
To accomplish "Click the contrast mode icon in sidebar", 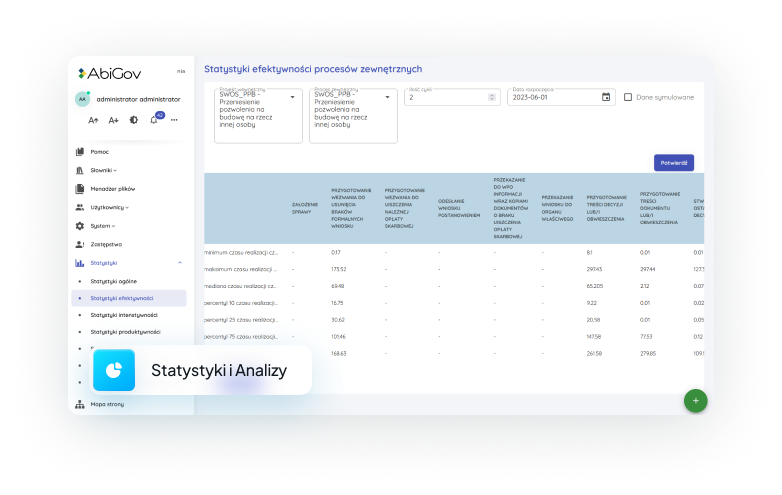I will click(x=135, y=120).
